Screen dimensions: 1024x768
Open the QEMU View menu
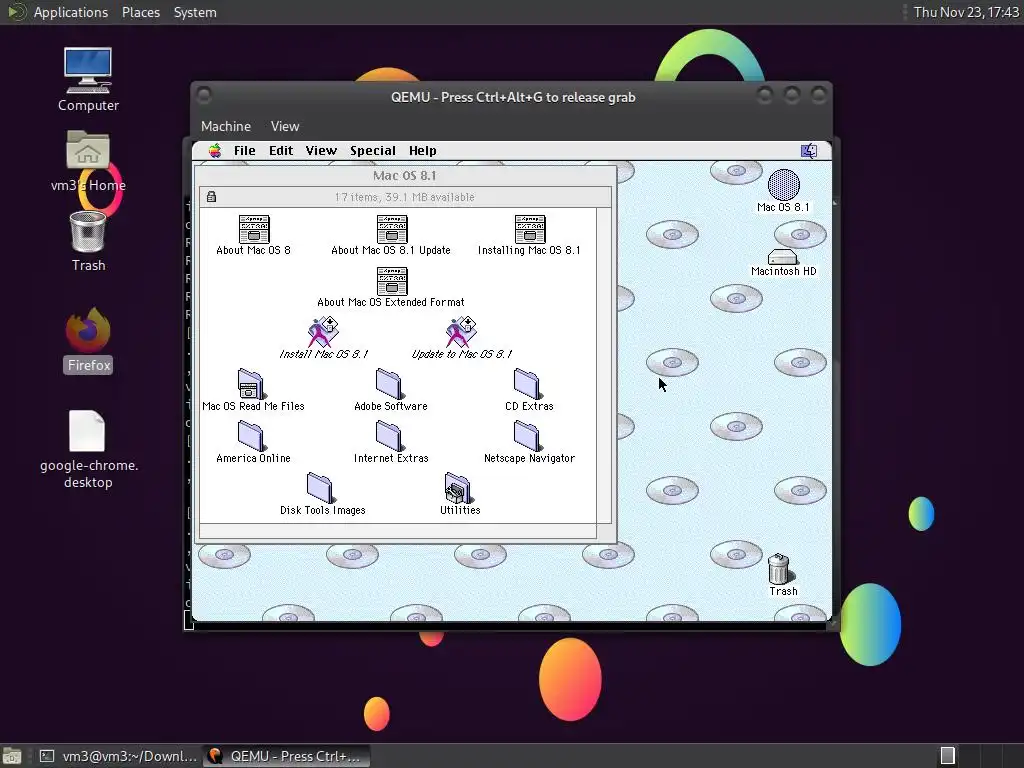285,126
